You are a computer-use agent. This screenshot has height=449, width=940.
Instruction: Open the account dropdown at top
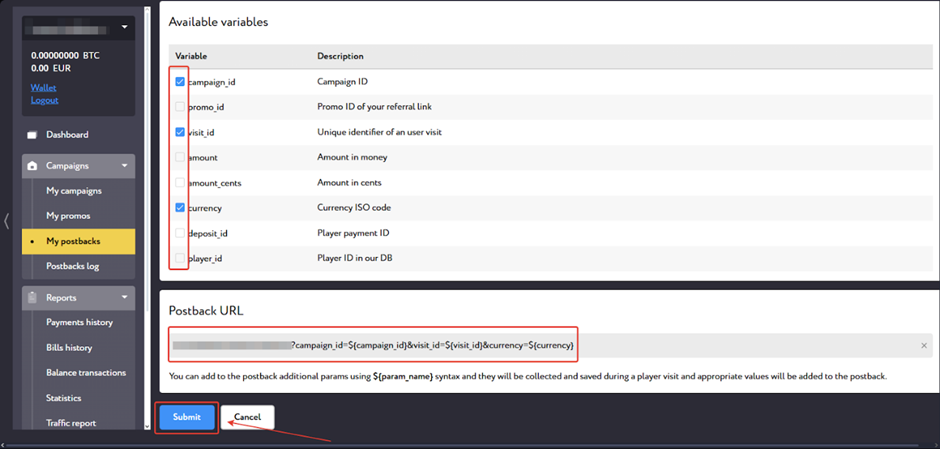click(x=123, y=27)
